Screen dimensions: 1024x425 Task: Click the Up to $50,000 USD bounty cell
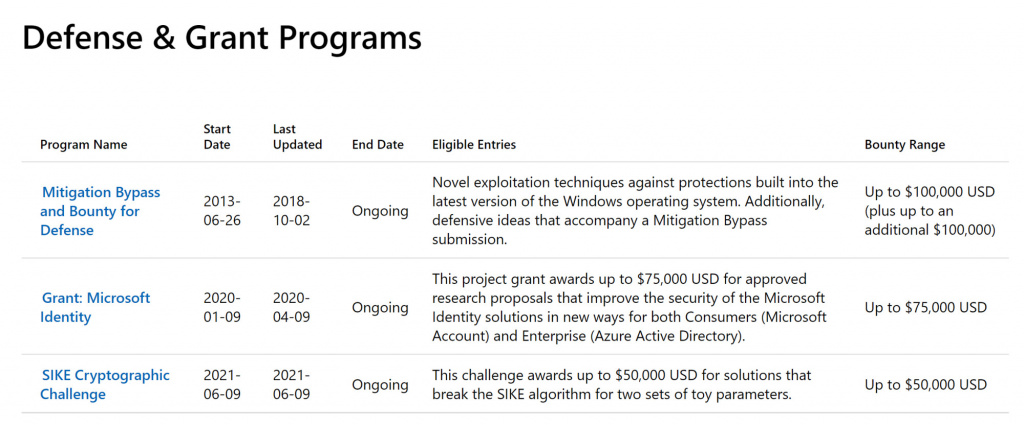(x=925, y=385)
